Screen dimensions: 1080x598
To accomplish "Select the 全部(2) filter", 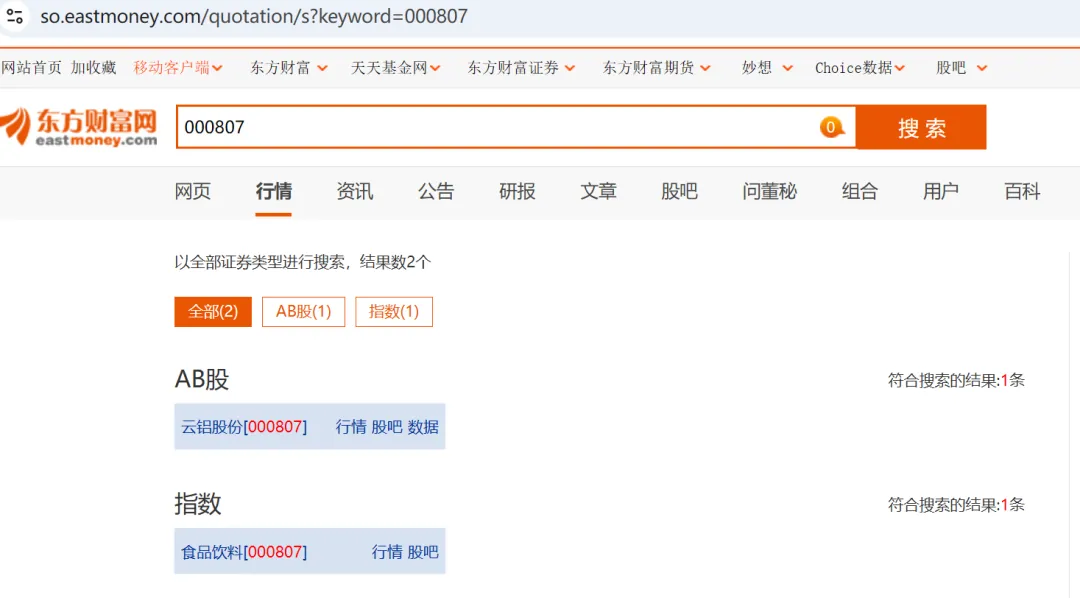I will click(213, 312).
